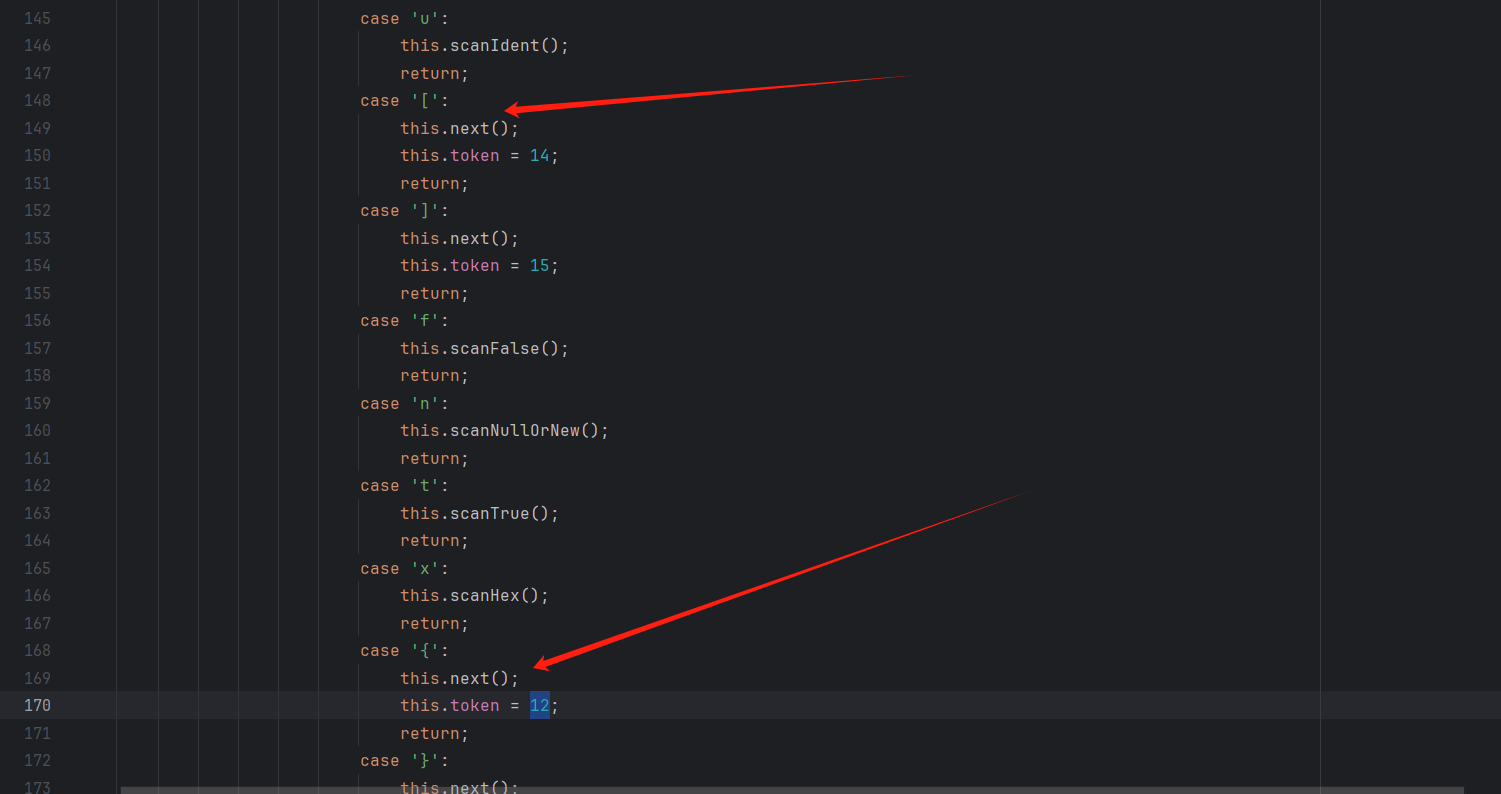Click the return statement on line 147
The width and height of the screenshot is (1501, 794).
tap(435, 73)
